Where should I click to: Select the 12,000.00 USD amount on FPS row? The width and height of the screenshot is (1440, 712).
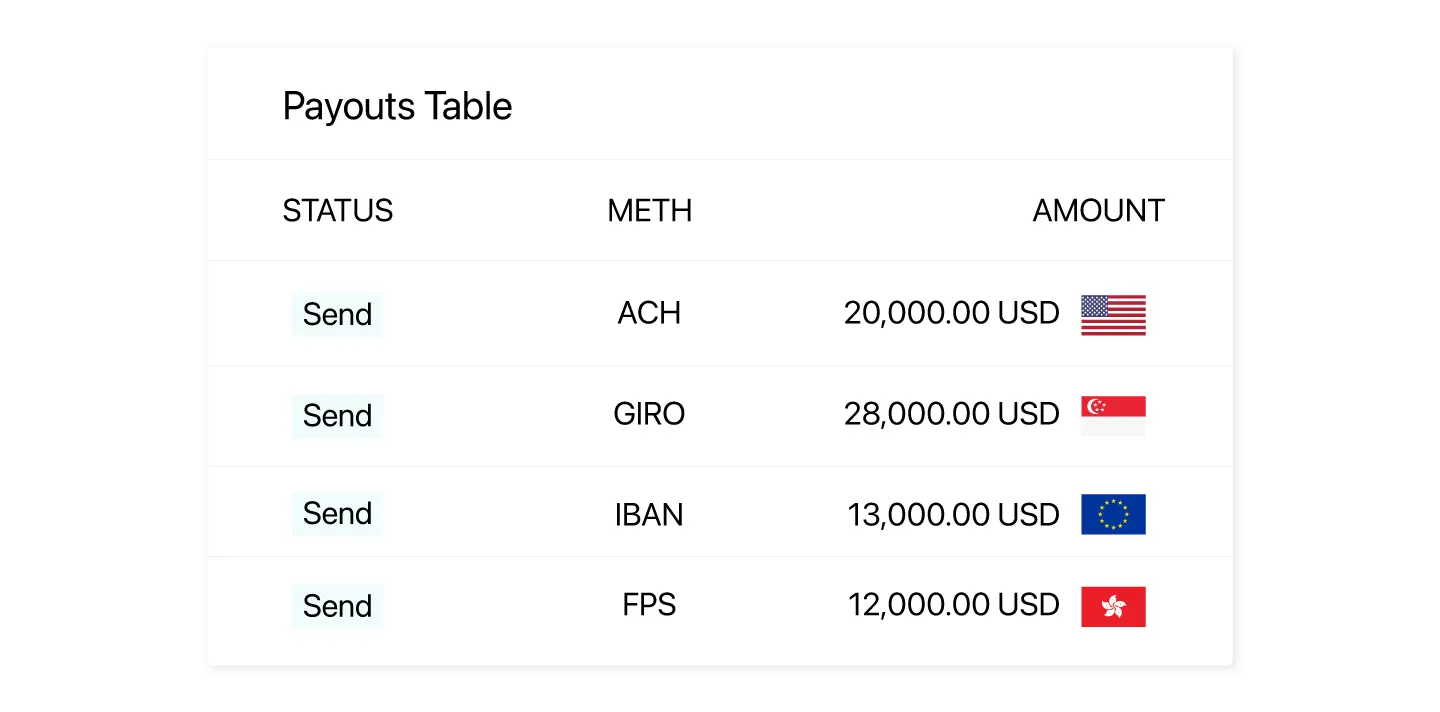pyautogui.click(x=951, y=605)
